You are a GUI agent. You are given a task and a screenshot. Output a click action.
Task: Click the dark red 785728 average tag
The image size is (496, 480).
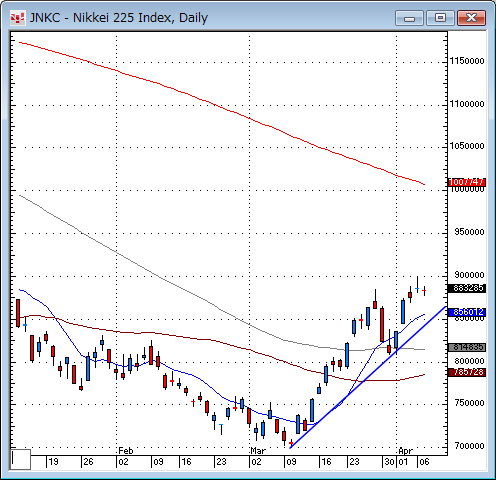[x=467, y=372]
